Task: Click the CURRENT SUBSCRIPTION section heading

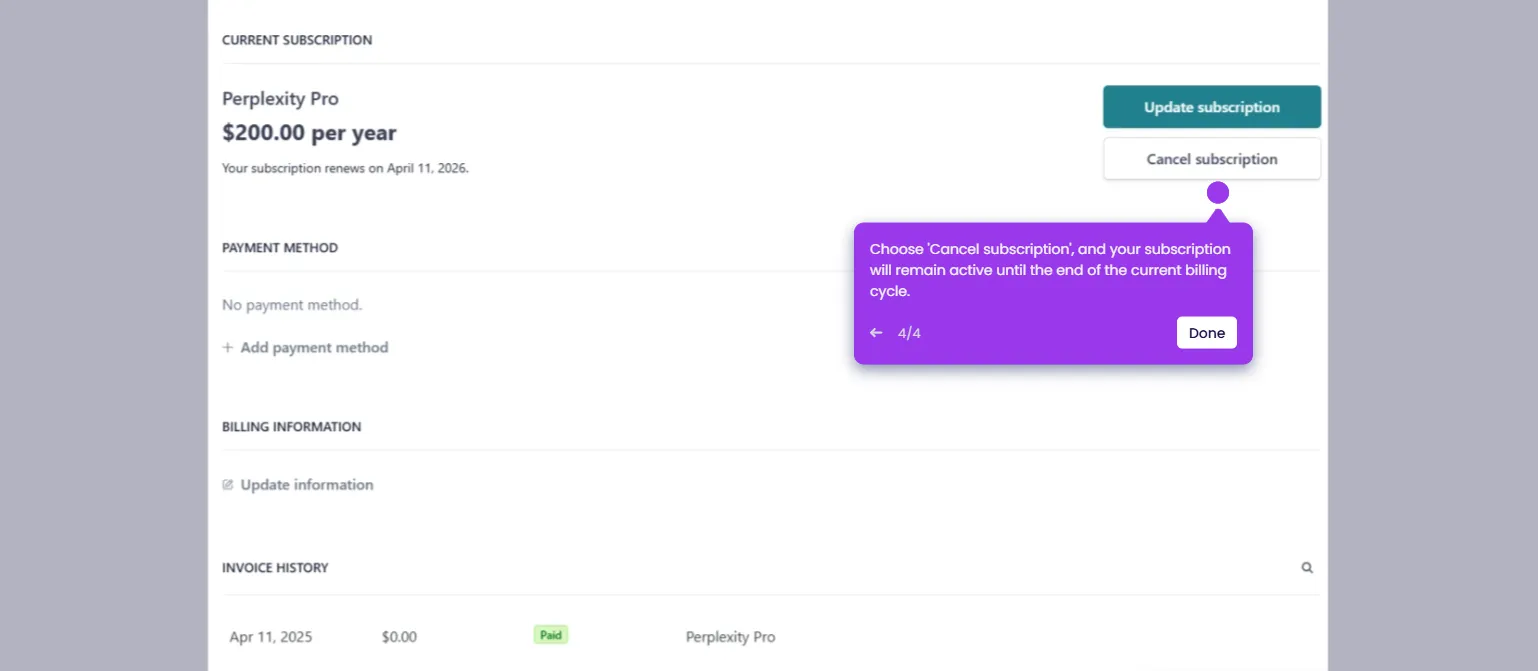Action: (297, 41)
